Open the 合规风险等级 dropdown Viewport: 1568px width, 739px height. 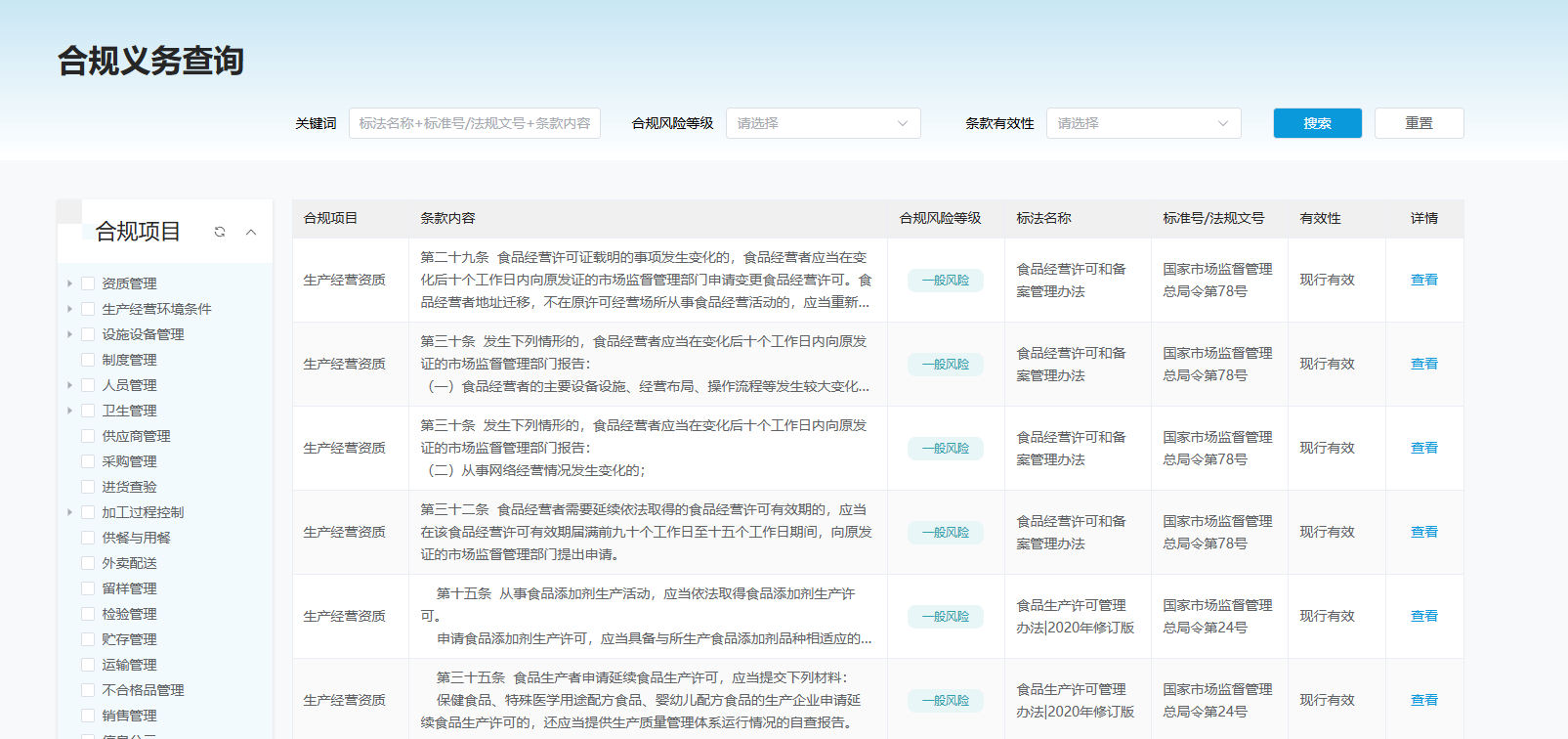(x=823, y=123)
